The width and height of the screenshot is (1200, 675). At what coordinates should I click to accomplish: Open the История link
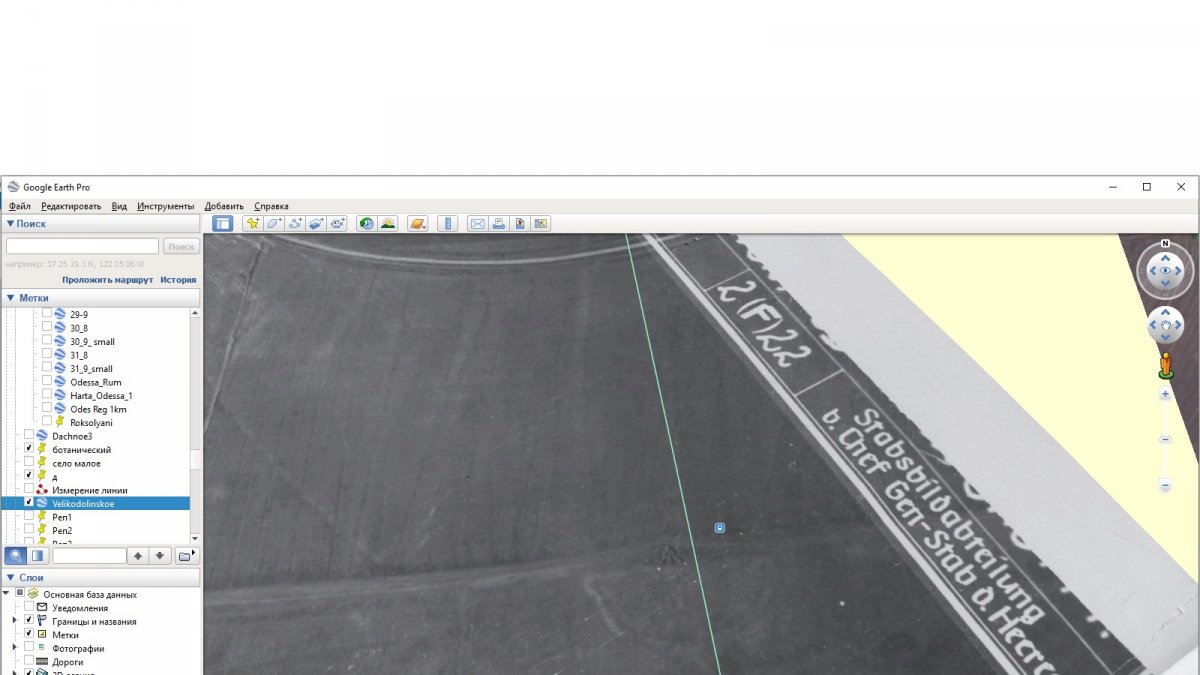[178, 280]
